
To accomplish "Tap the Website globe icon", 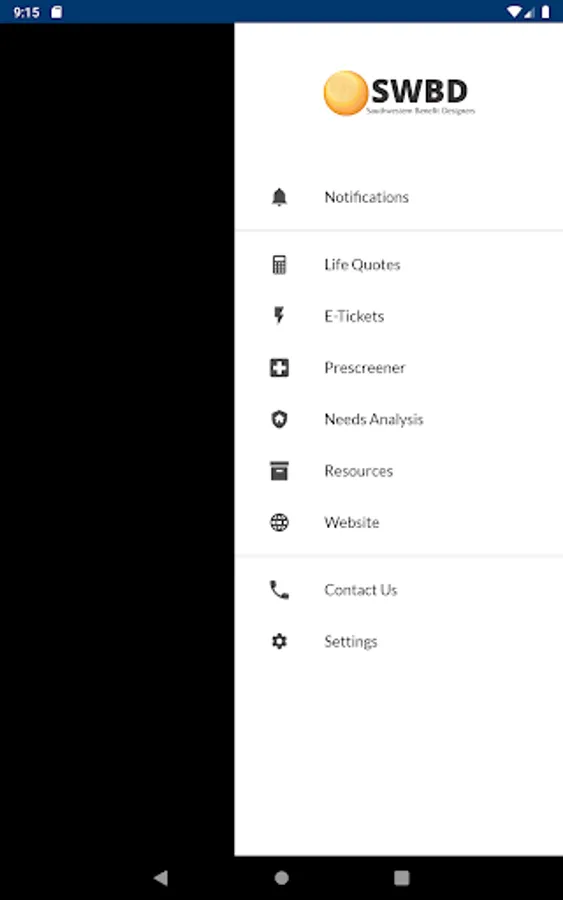I will (279, 522).
